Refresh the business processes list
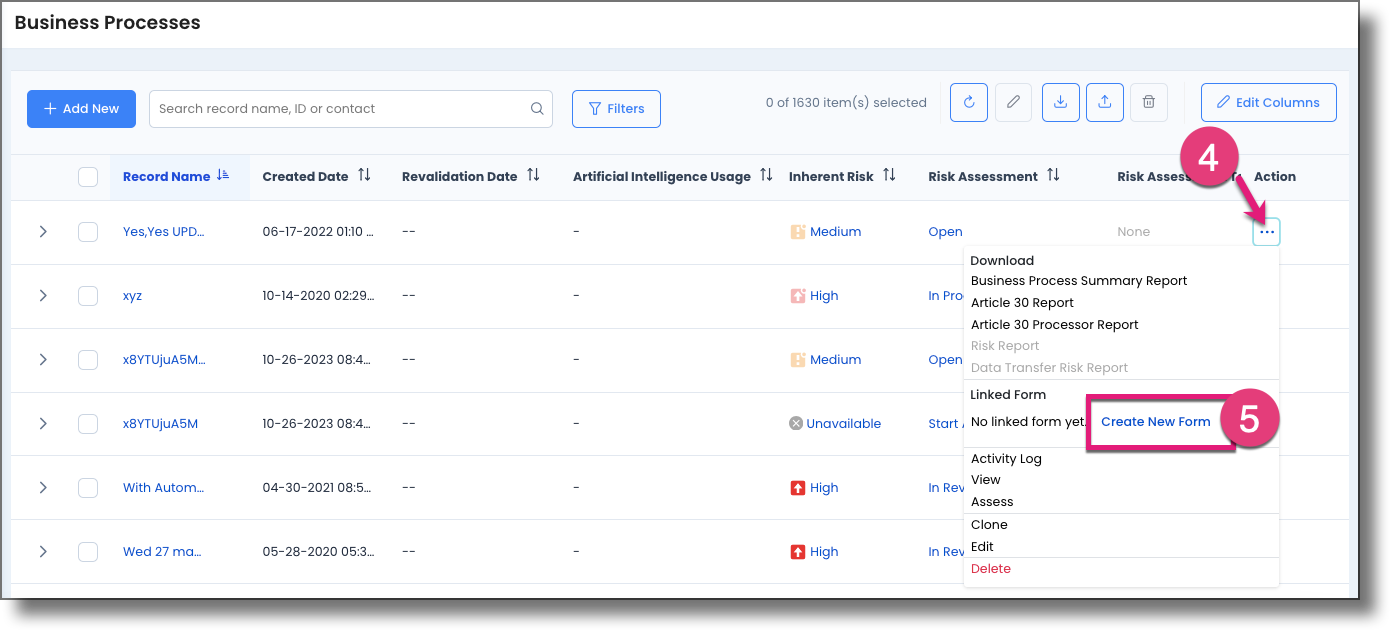The height and width of the screenshot is (631, 1391). (968, 102)
